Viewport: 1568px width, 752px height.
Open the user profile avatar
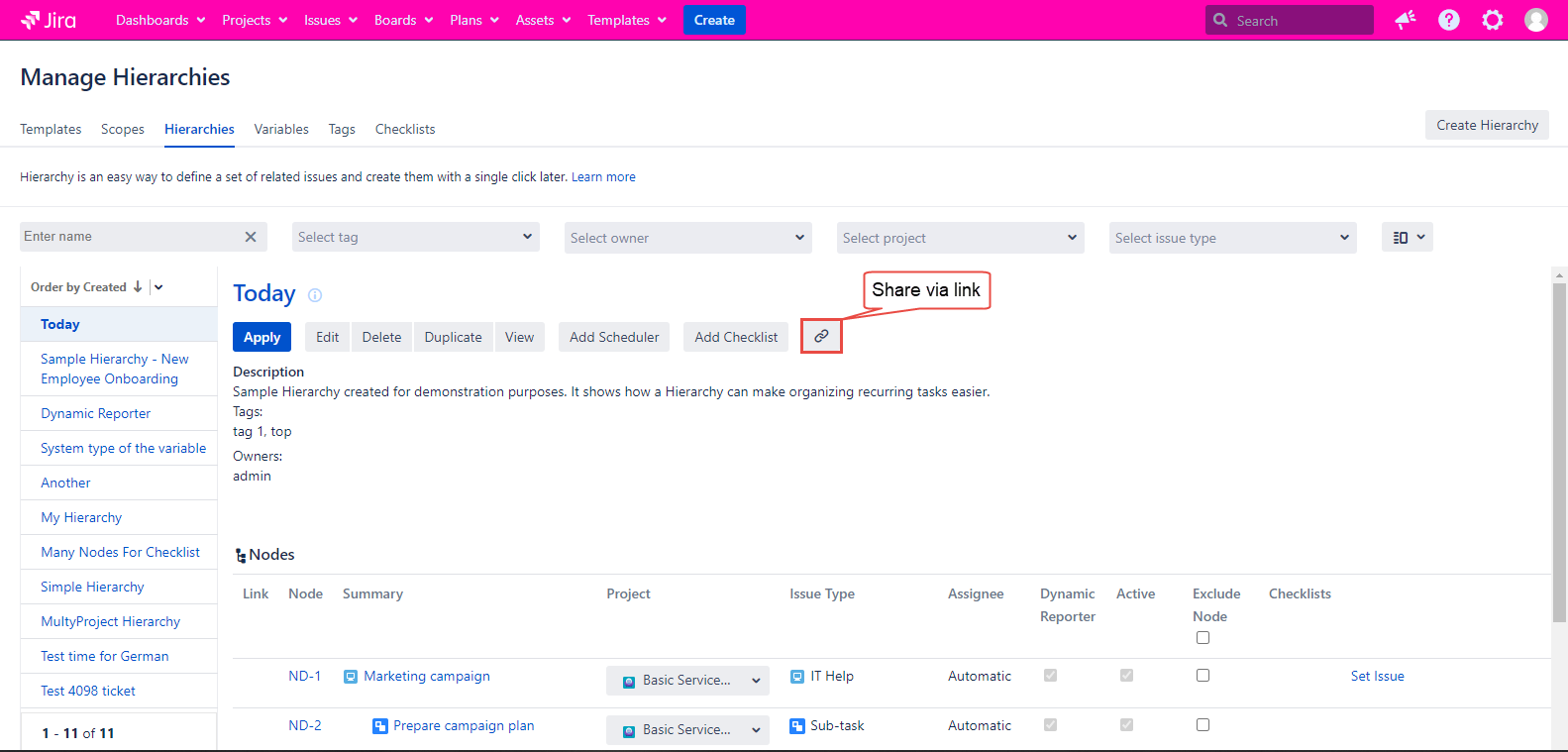pos(1535,20)
